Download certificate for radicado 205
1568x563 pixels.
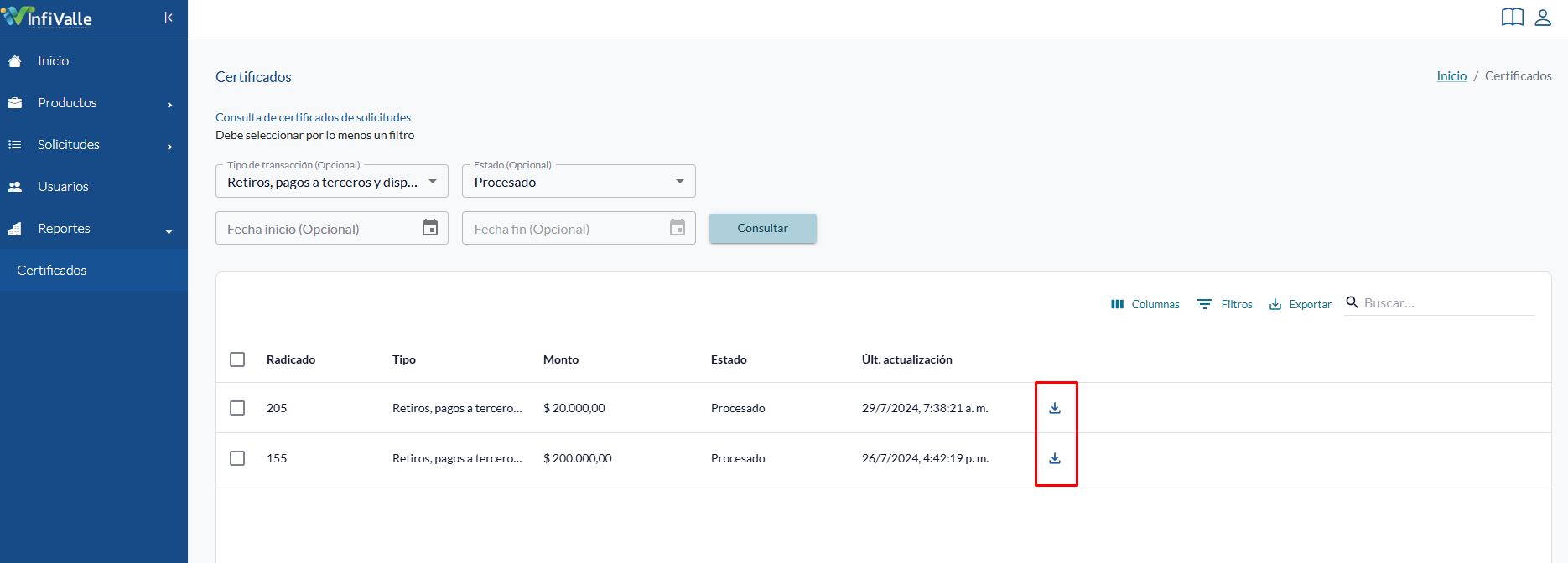tap(1055, 408)
